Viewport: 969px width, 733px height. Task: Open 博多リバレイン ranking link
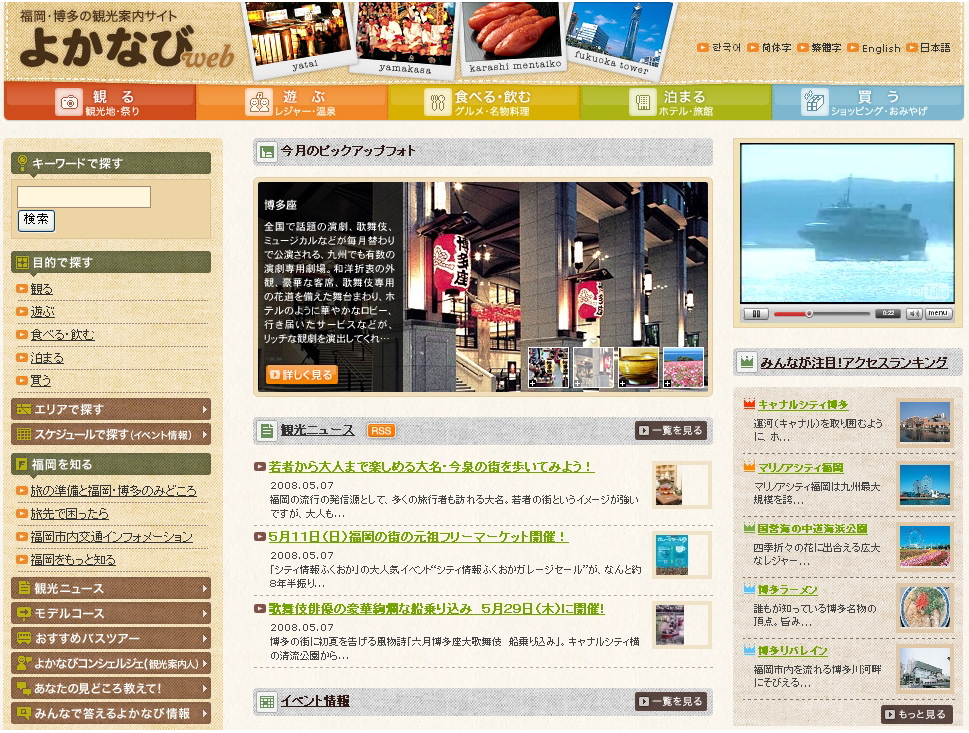[792, 650]
